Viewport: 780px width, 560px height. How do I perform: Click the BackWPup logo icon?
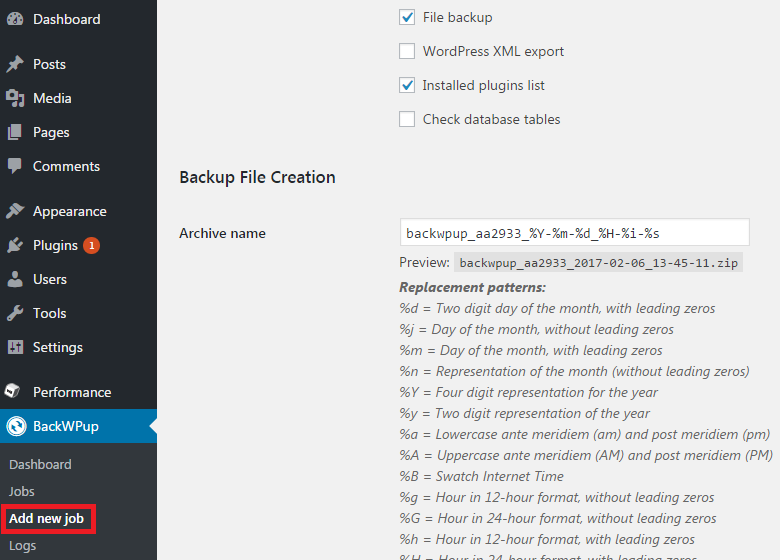tap(16, 426)
